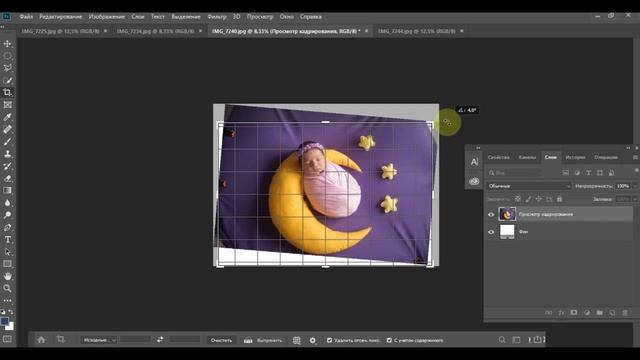Open the layer opacity slider arrow
Image resolution: width=640 pixels, height=360 pixels.
635,186
